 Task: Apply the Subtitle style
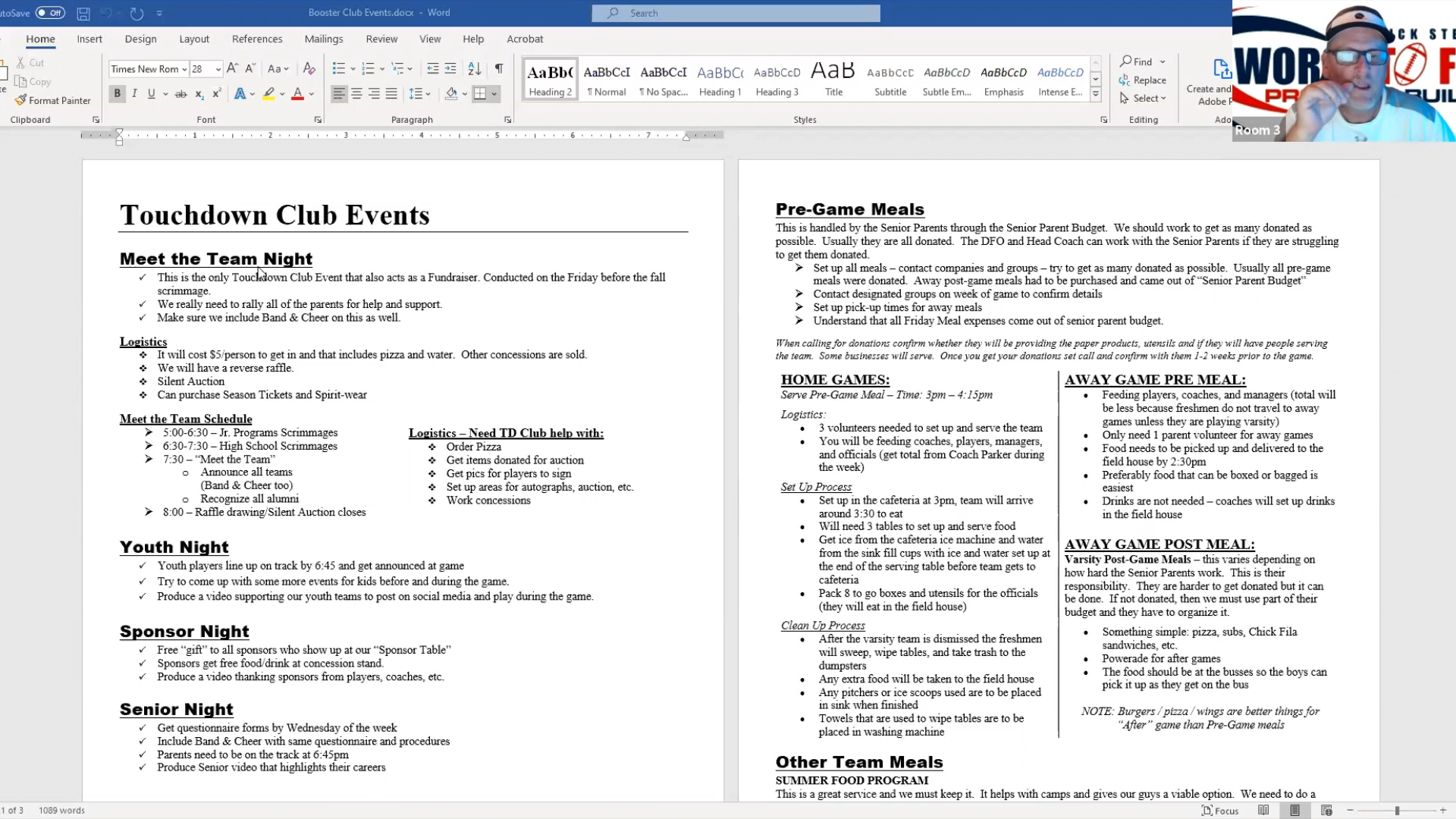[890, 80]
